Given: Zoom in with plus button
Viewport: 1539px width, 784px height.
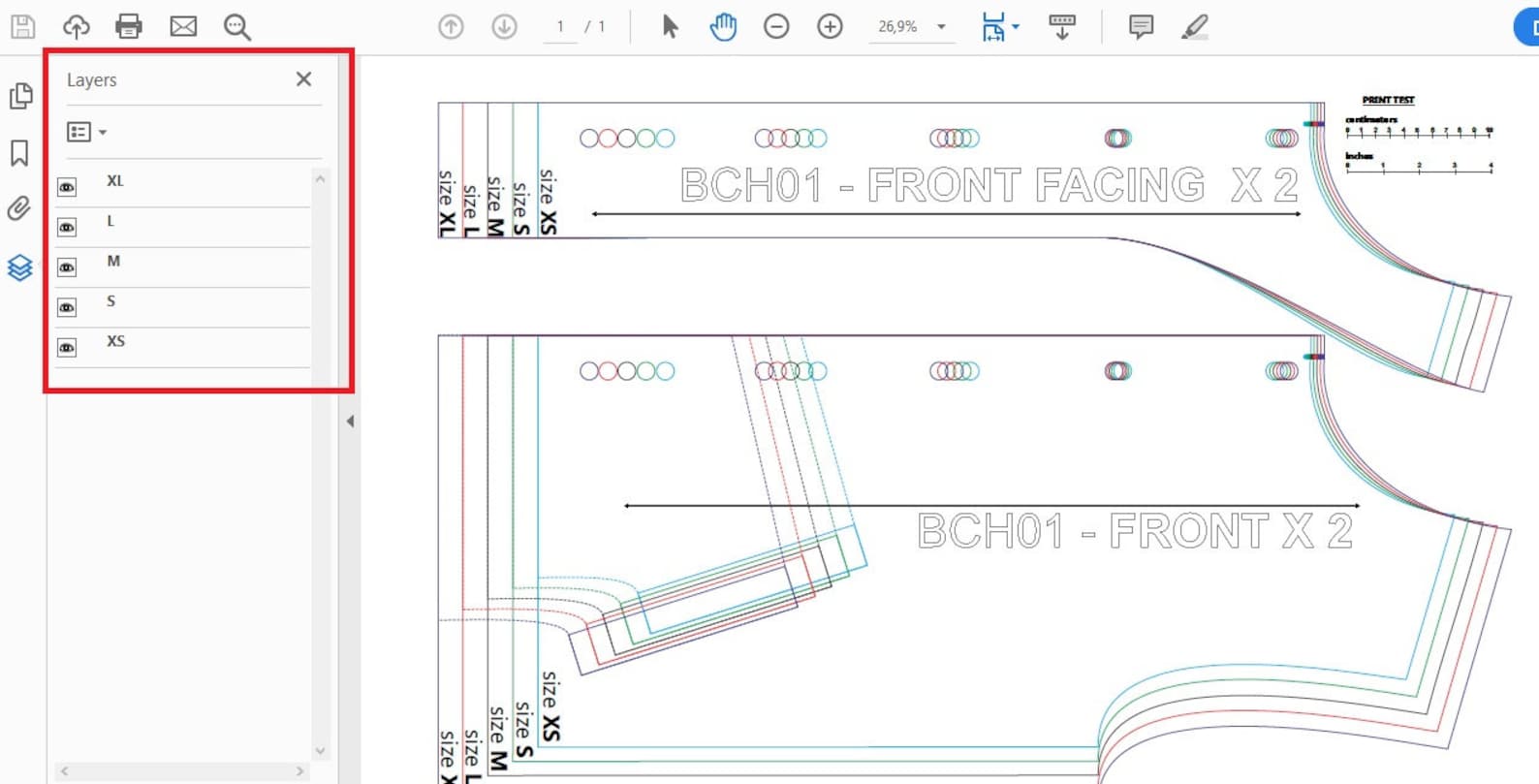Looking at the screenshot, I should click(x=830, y=27).
